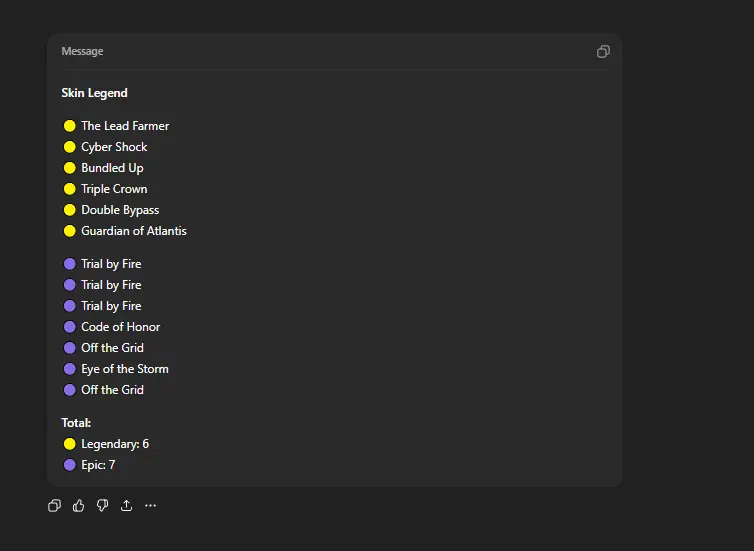754x551 pixels.
Task: Click the Eye of the Storm entry
Action: [125, 369]
